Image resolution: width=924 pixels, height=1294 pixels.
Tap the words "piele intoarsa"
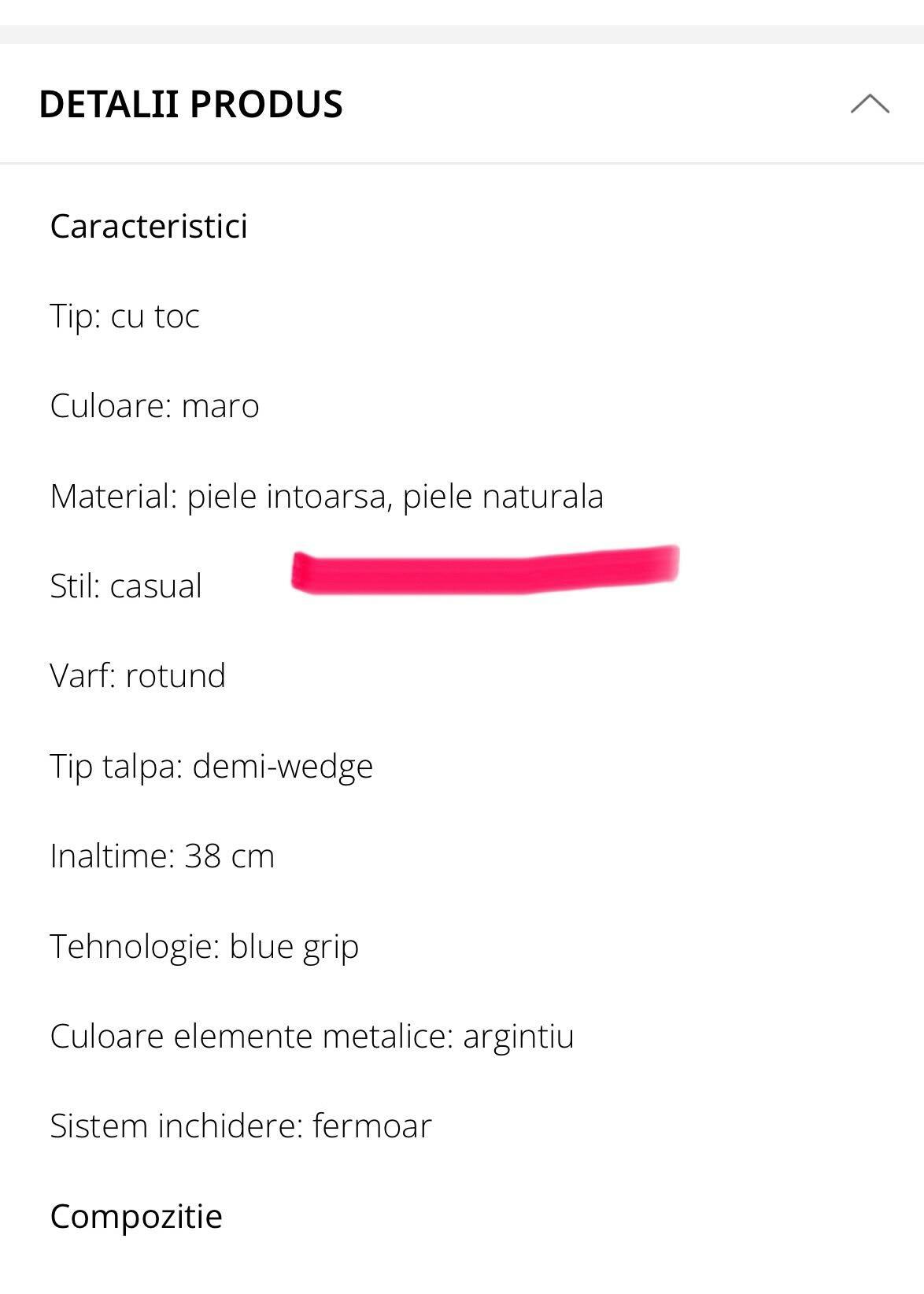288,497
